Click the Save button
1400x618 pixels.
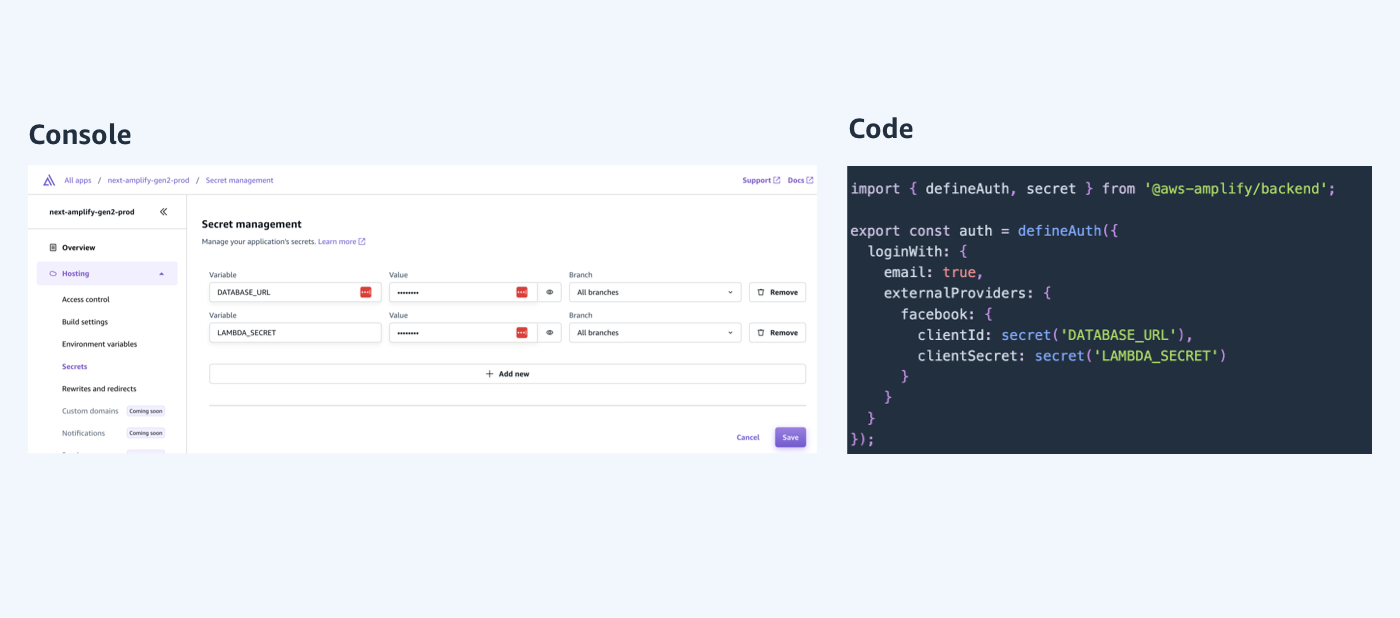click(x=790, y=437)
